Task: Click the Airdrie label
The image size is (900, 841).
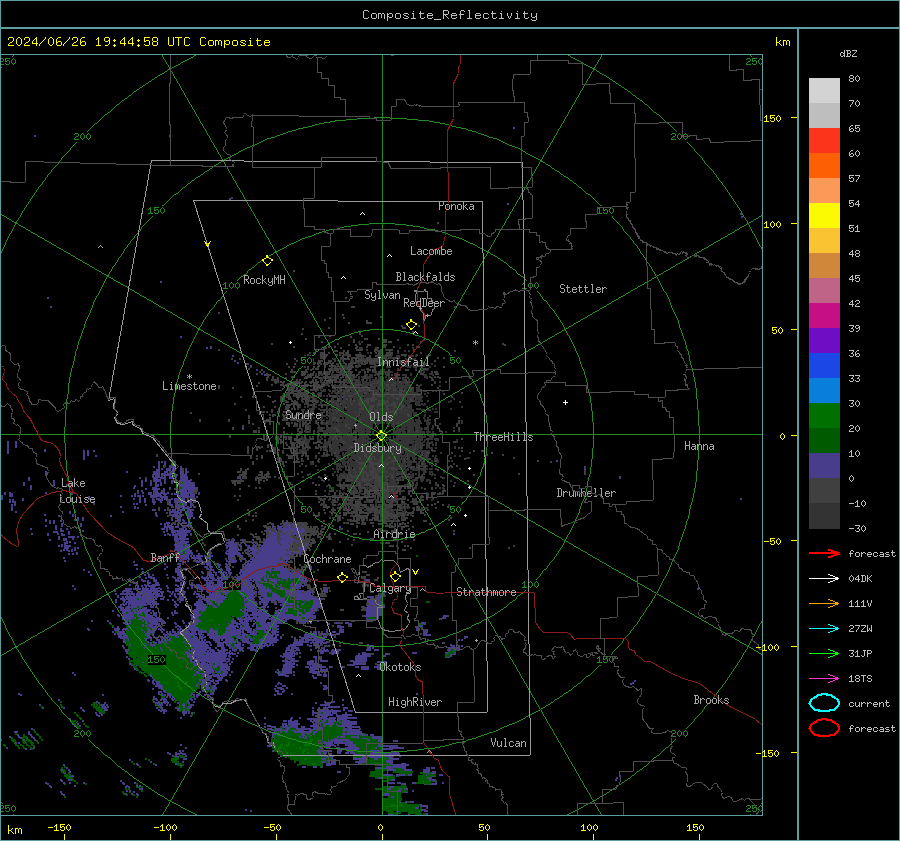Action: tap(394, 534)
